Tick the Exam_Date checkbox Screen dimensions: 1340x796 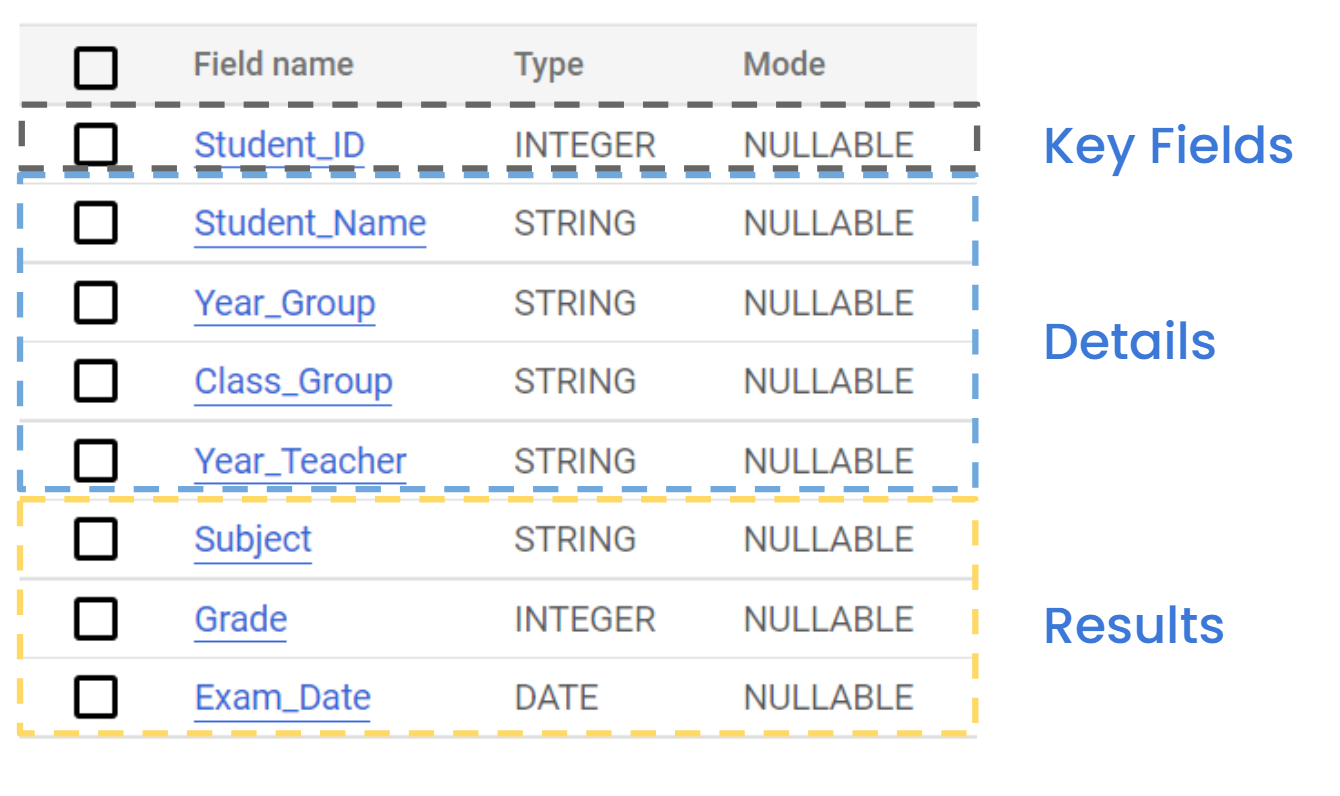[96, 697]
